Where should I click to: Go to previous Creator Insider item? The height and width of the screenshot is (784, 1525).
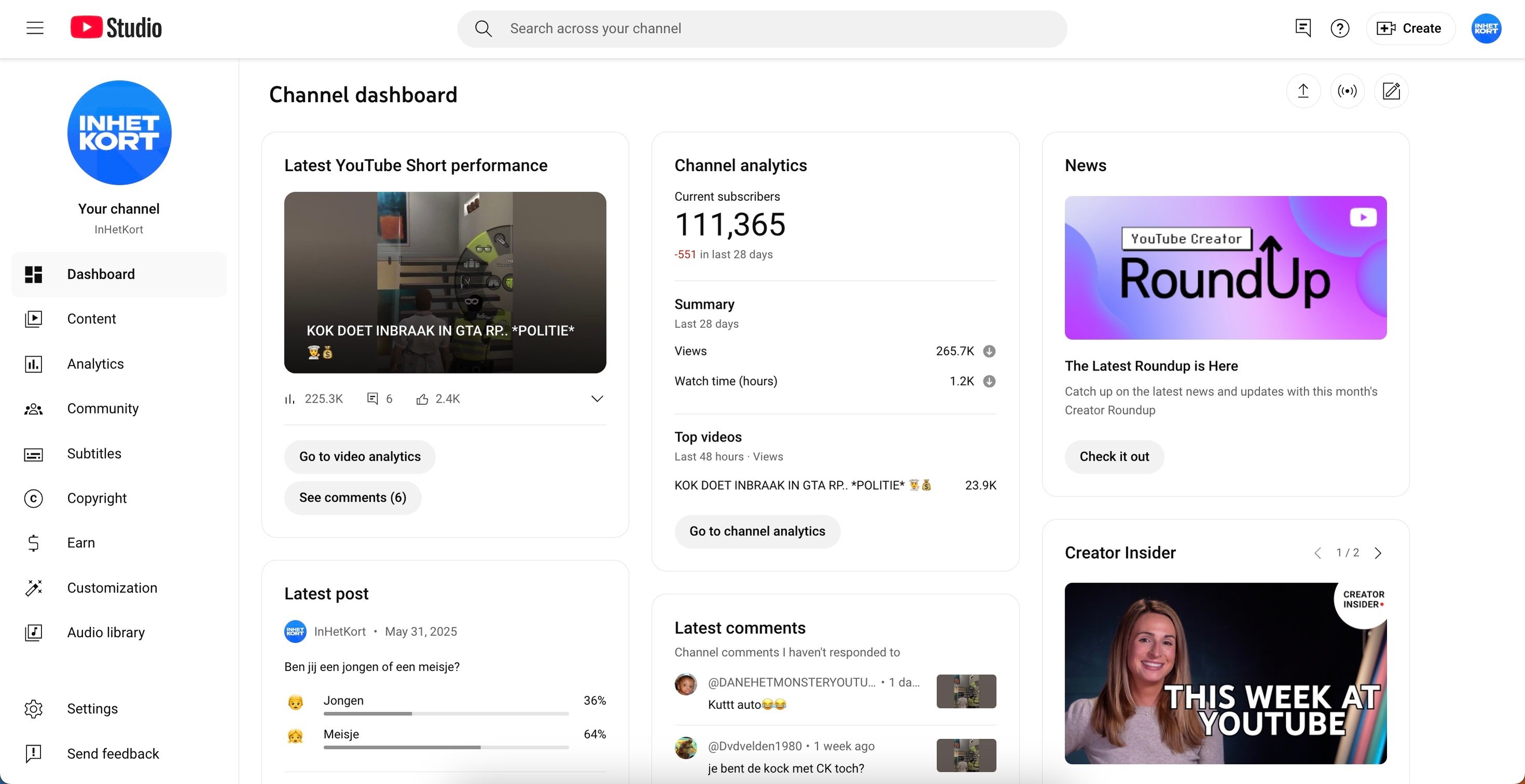click(x=1317, y=553)
